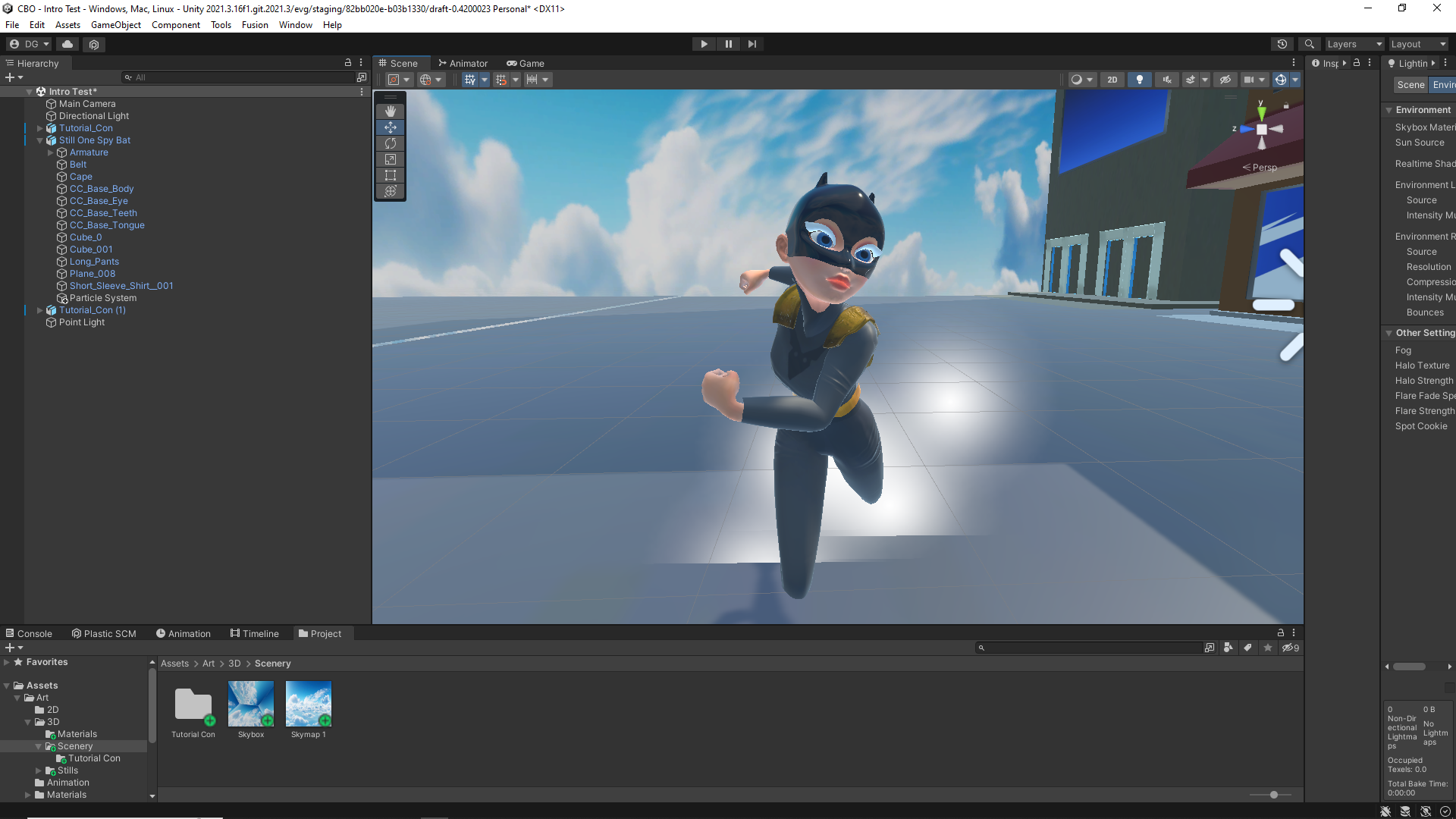Toggle Inspector panel lock
The image size is (1456, 819).
click(1357, 63)
